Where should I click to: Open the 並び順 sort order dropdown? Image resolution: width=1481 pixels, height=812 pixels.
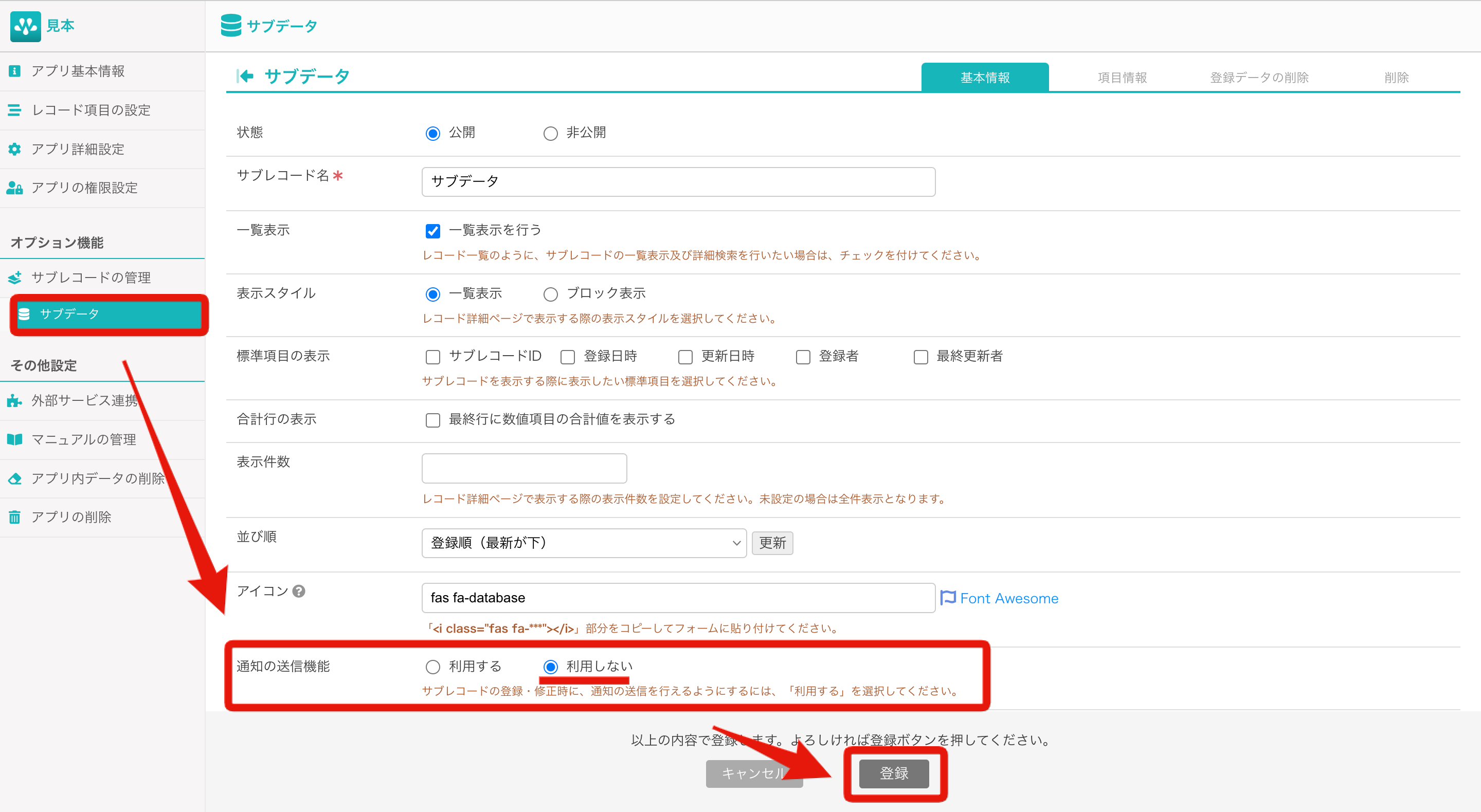pos(584,543)
